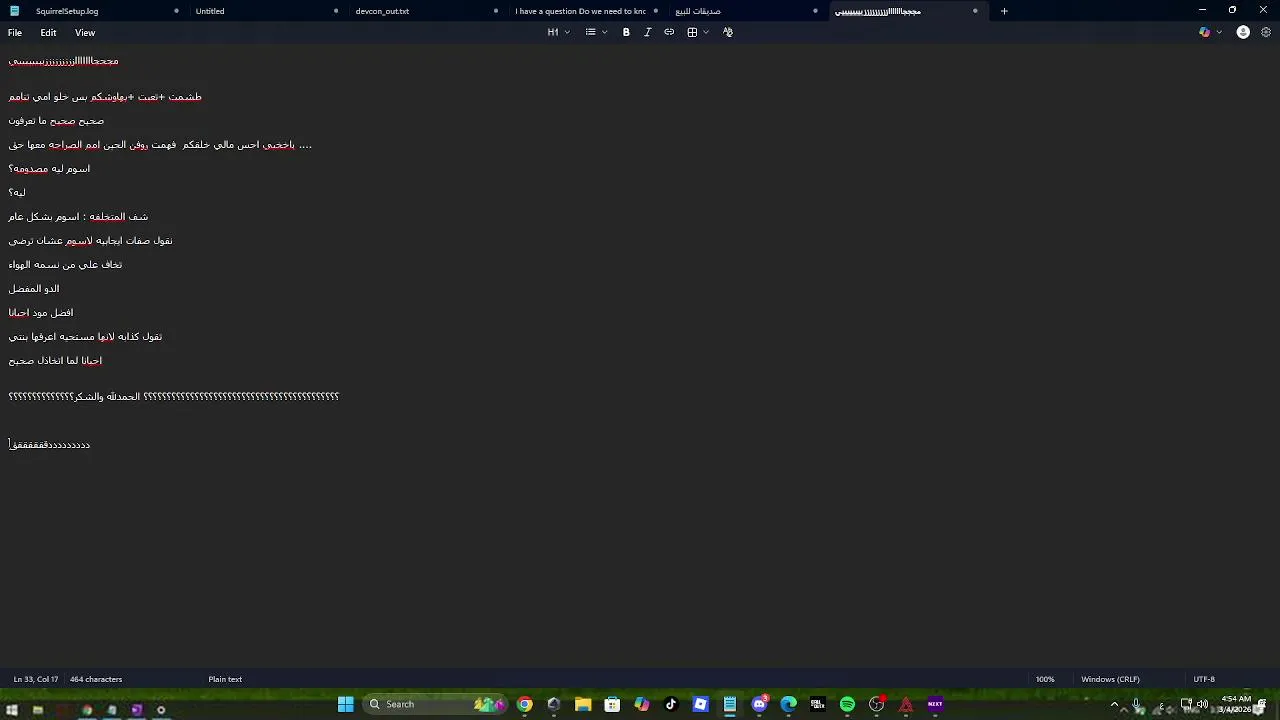The width and height of the screenshot is (1280, 720).
Task: Click the Plain text format indicator
Action: 225,679
